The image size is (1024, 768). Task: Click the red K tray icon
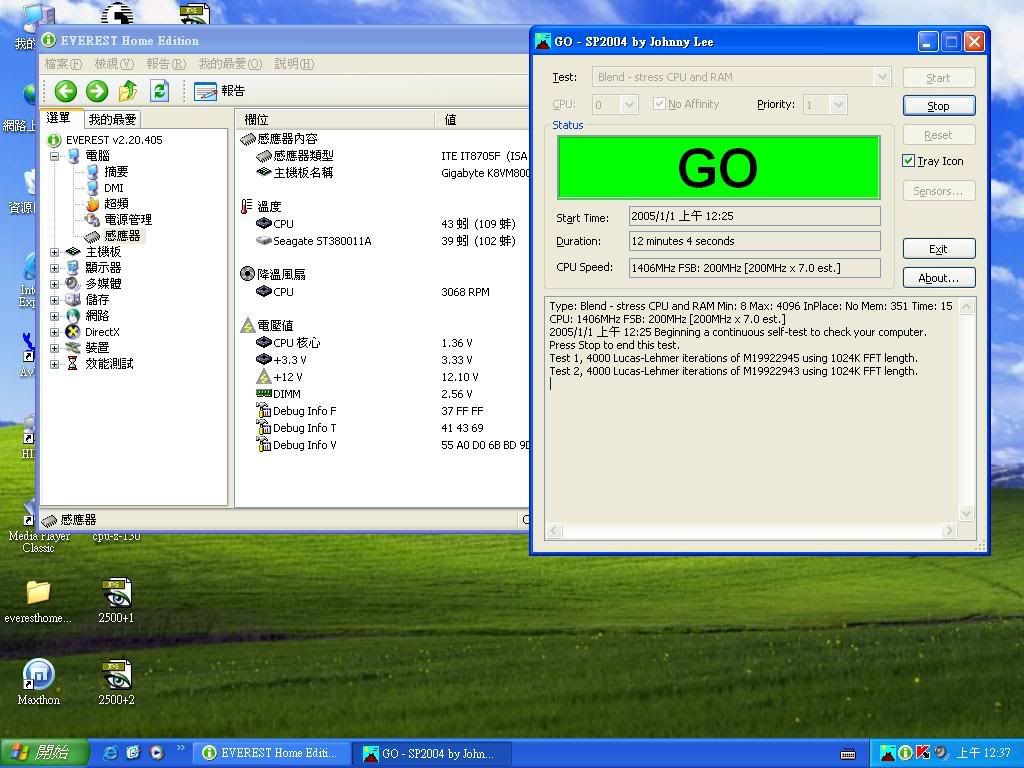(x=922, y=753)
